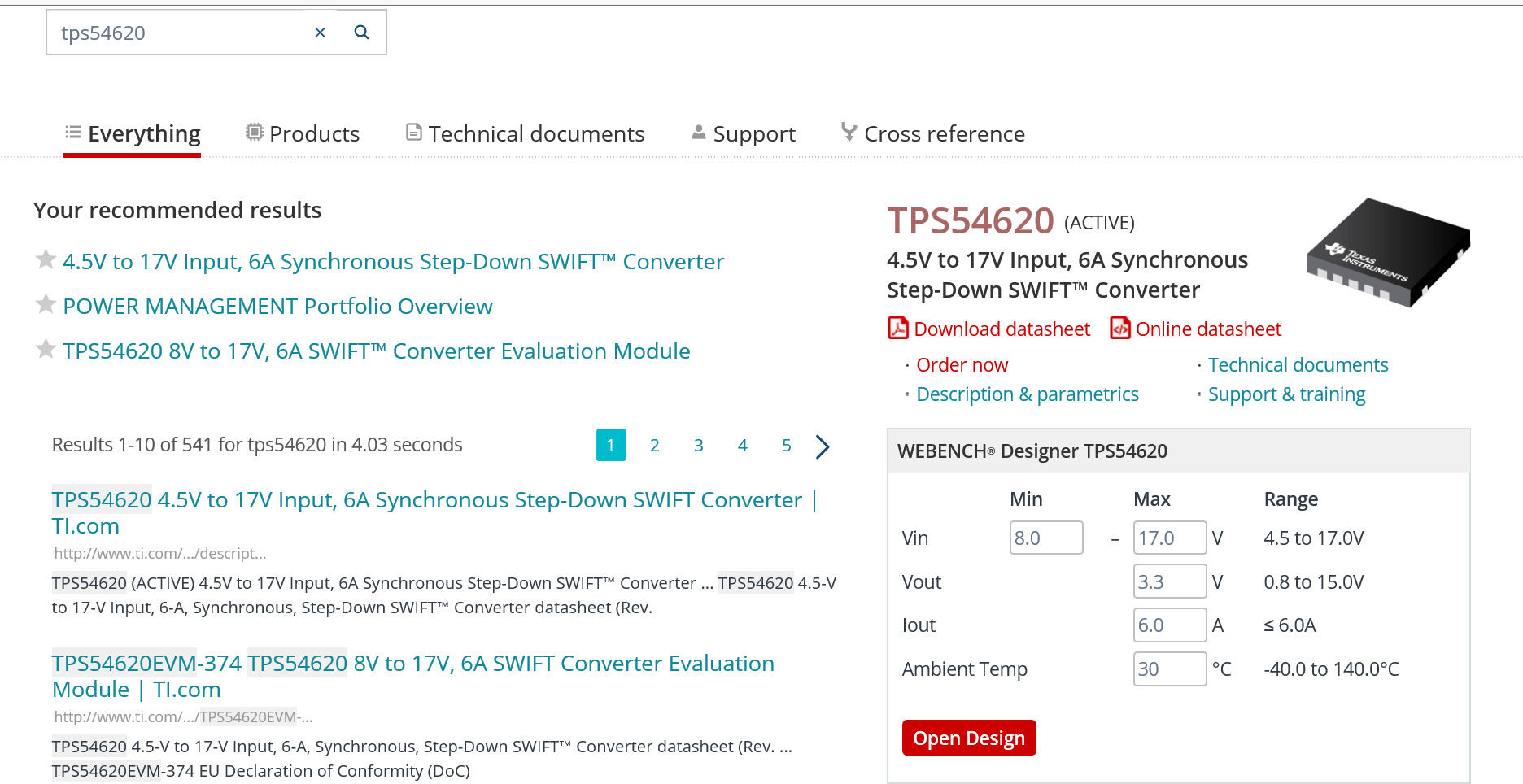Go to next results page arrow
The width and height of the screenshot is (1523, 784).
(x=823, y=446)
